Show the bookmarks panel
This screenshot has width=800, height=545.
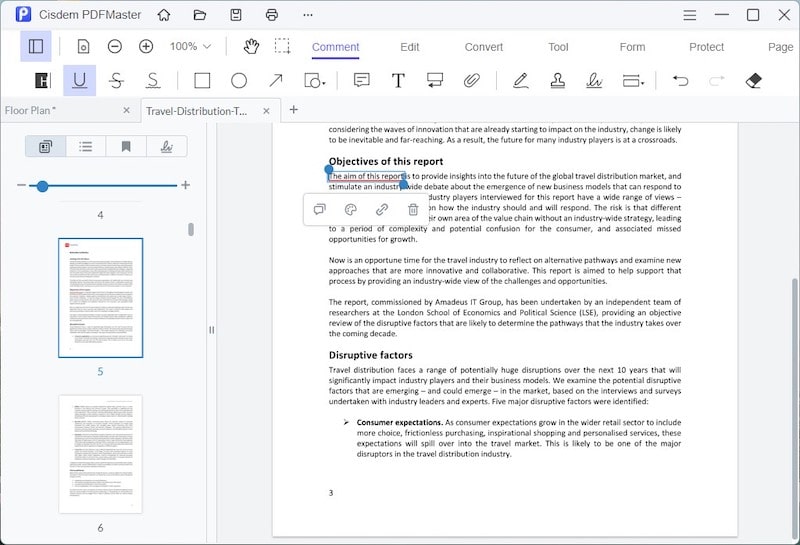coord(126,147)
